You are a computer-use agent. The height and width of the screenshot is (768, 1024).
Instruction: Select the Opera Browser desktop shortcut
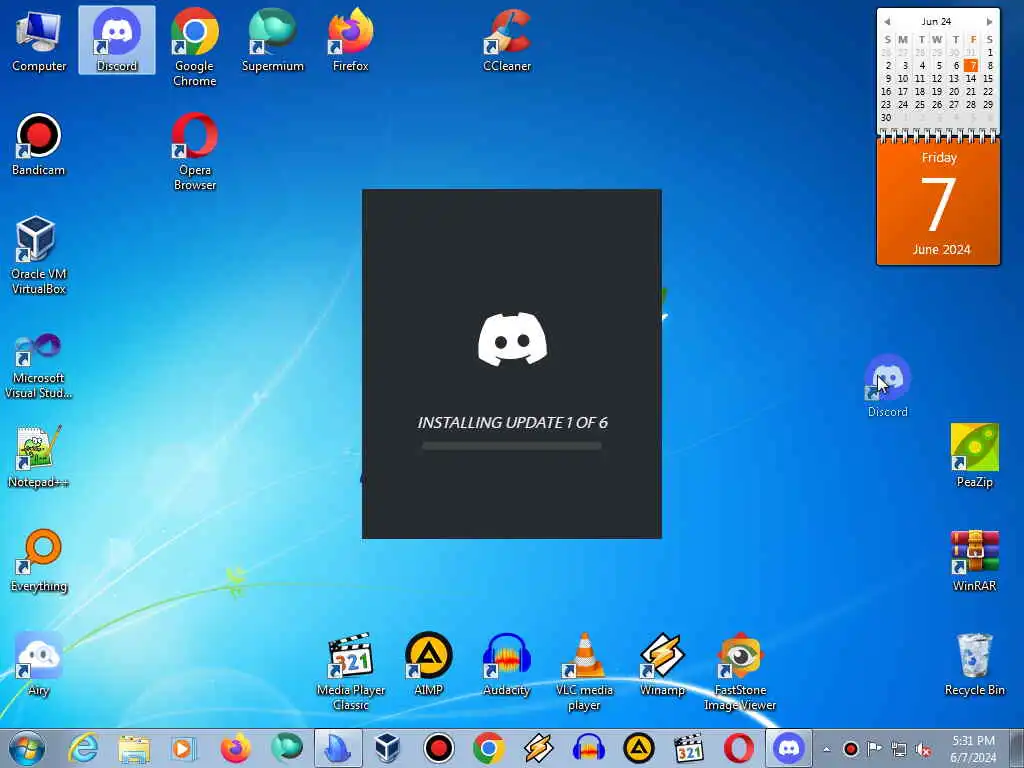tap(195, 152)
